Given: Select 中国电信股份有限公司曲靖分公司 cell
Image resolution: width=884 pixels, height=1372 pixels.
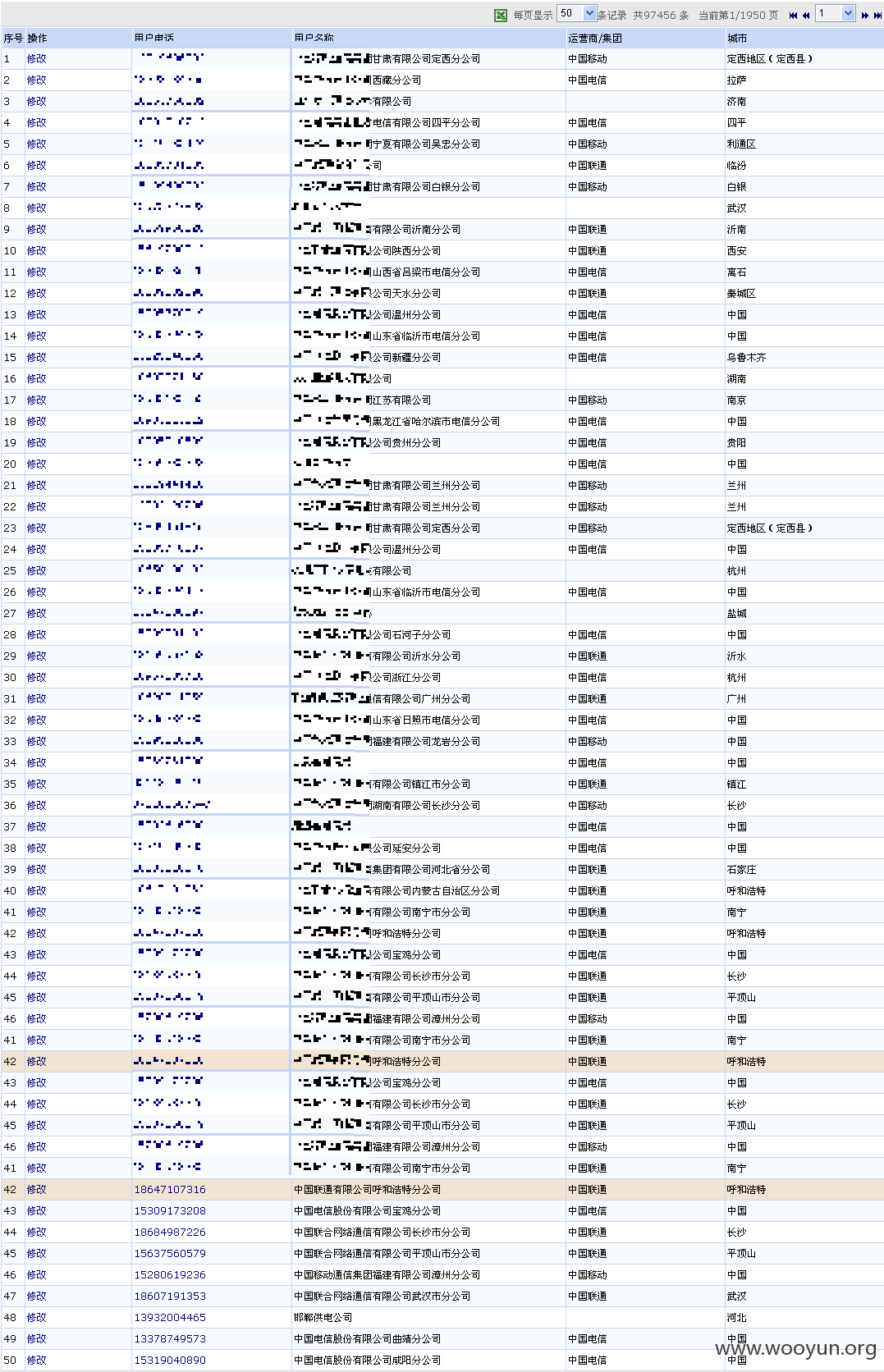Looking at the screenshot, I should 367,1339.
